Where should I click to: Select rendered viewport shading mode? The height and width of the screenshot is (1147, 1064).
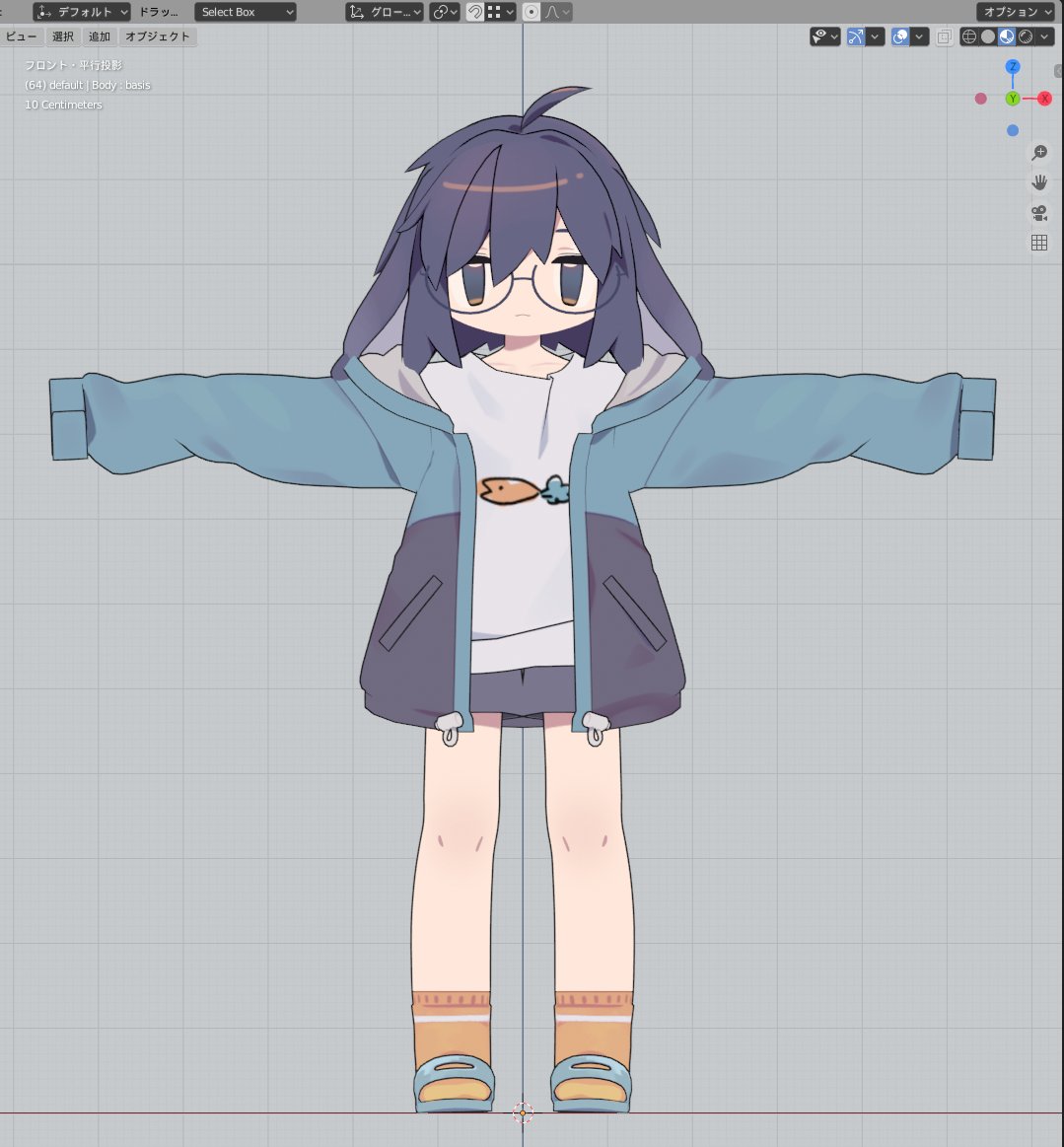tap(1026, 36)
